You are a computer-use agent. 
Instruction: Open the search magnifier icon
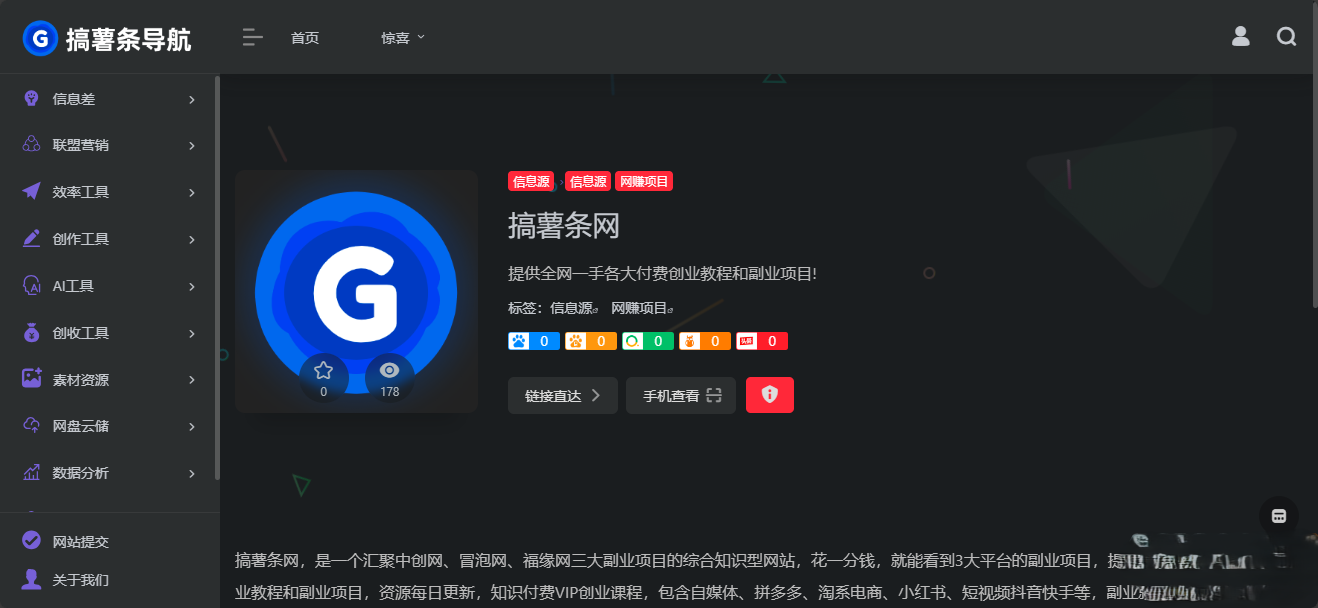tap(1287, 37)
